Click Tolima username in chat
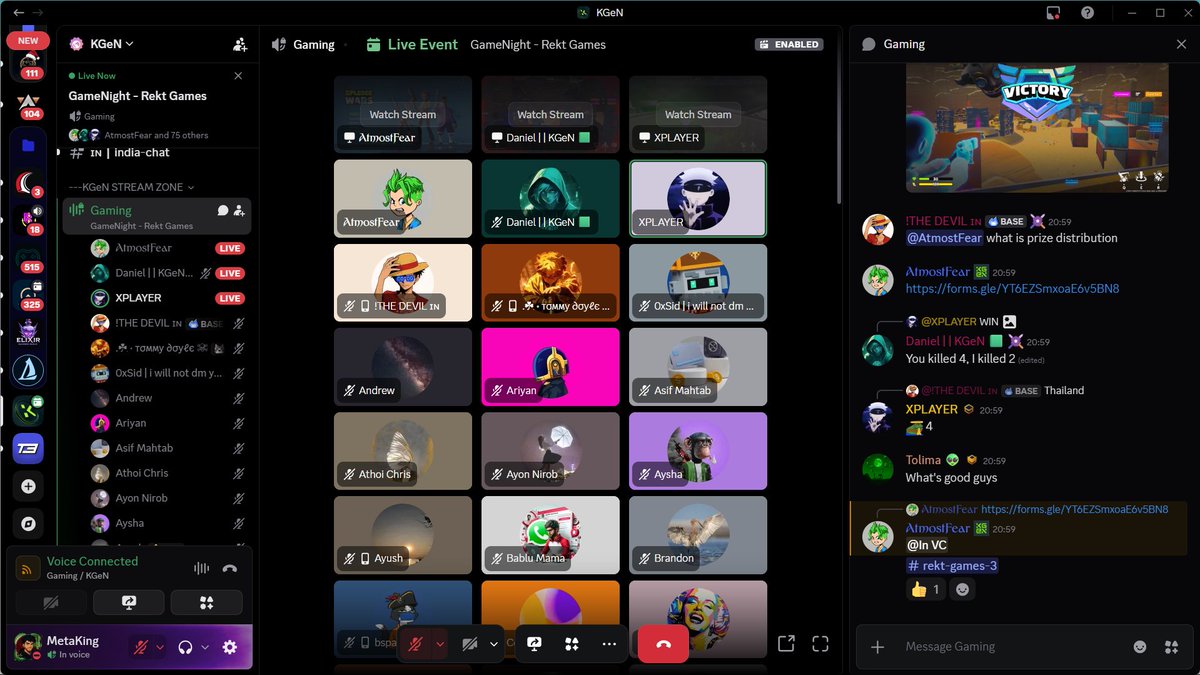 pyautogui.click(x=923, y=460)
